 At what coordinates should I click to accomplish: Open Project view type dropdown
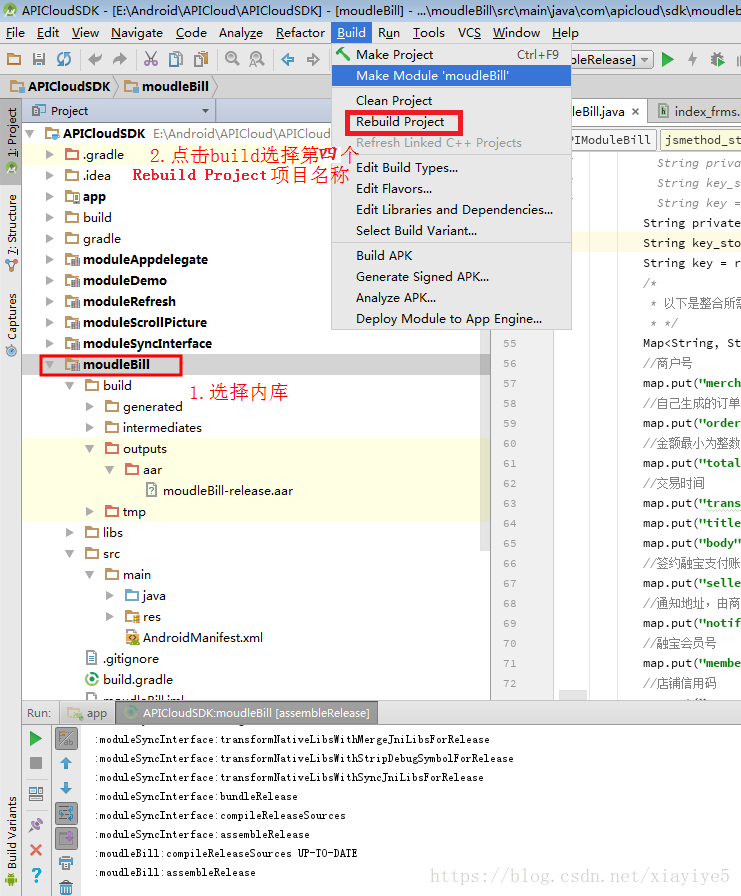click(x=206, y=110)
